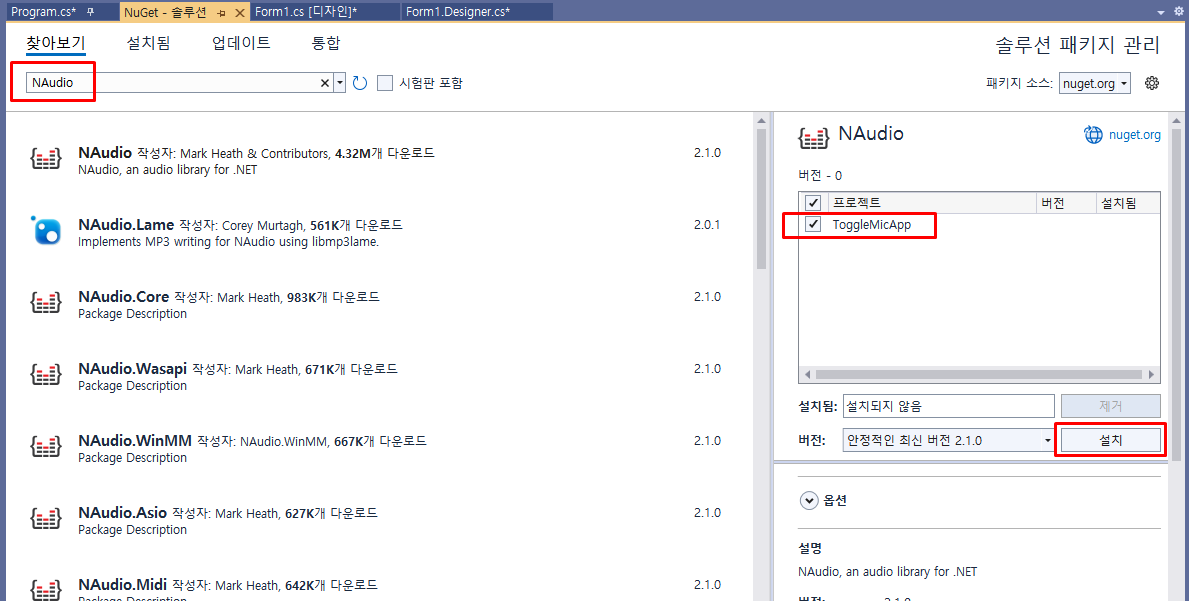
Task: Select the NAudio.Core package row
Action: [x=379, y=304]
